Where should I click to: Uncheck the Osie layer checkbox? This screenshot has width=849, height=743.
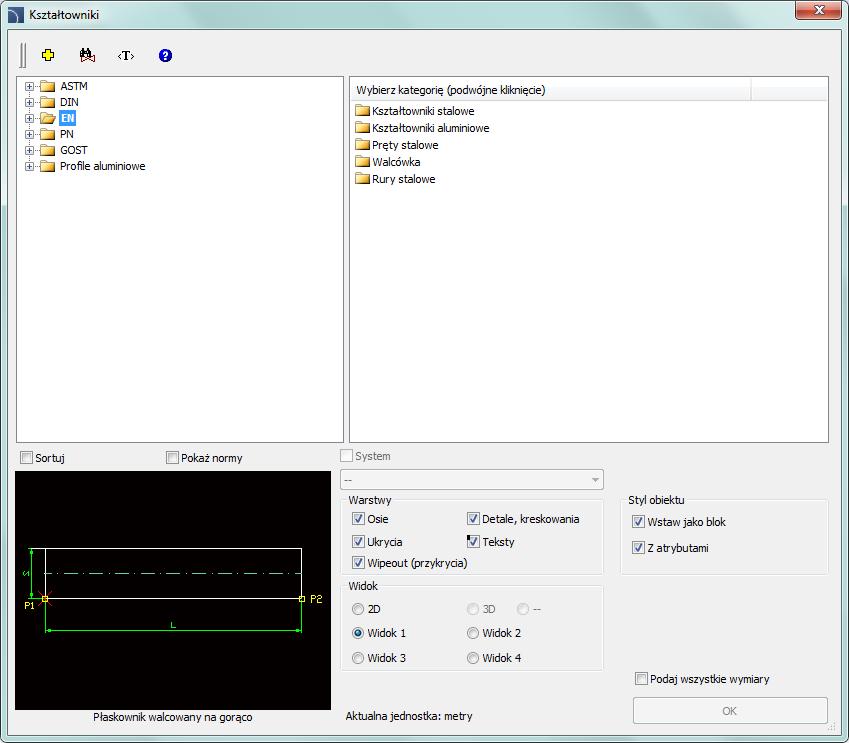click(358, 518)
